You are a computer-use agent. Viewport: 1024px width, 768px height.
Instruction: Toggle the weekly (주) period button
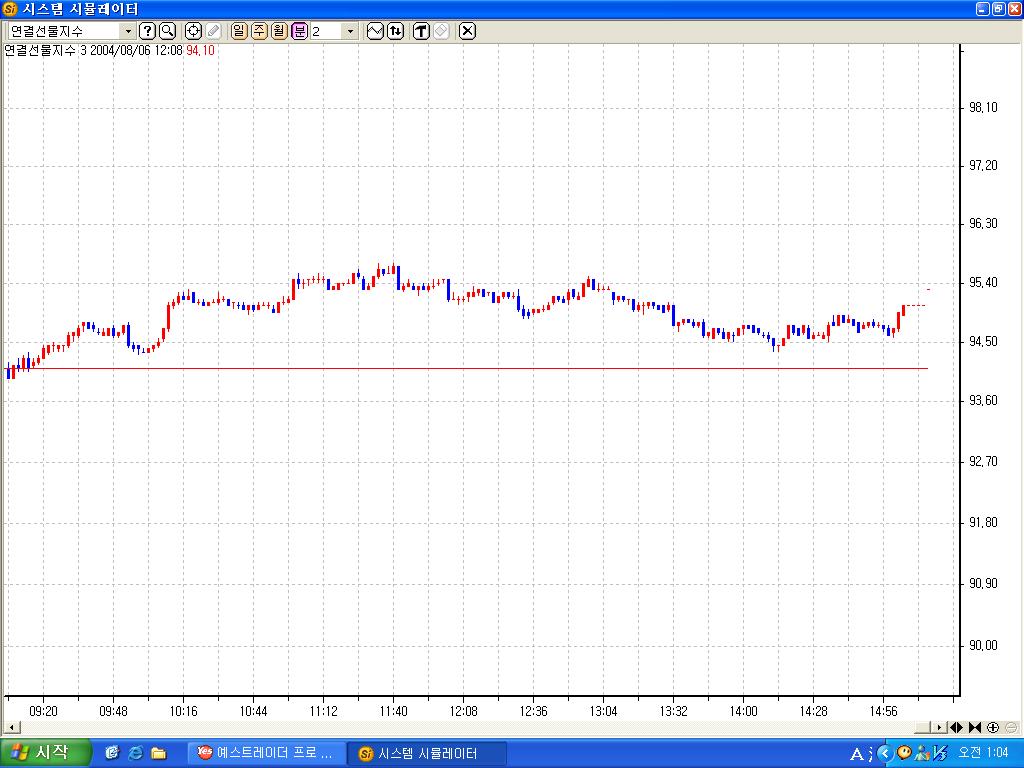(259, 31)
